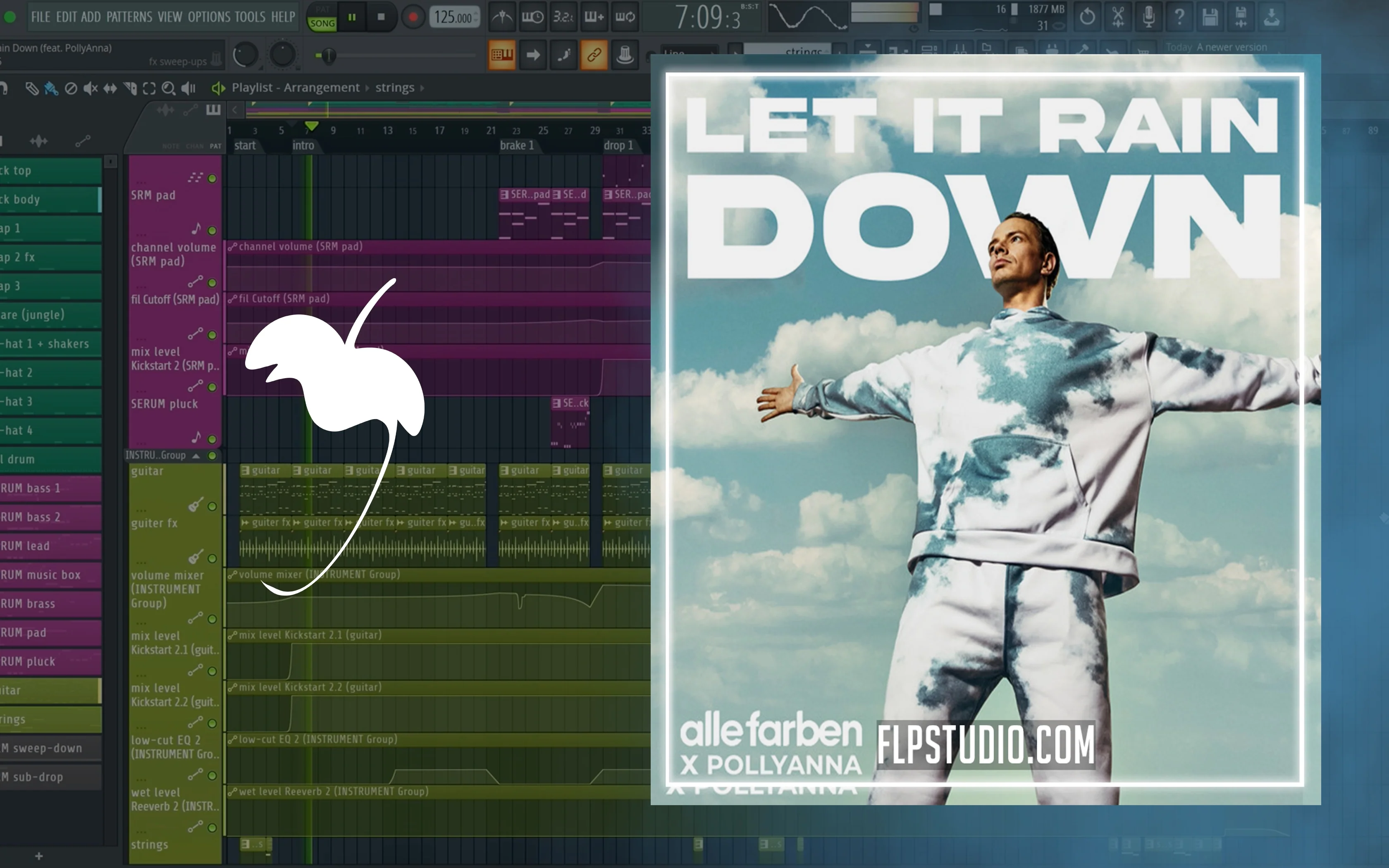The width and height of the screenshot is (1389, 868).
Task: Toggle the recording countdown icon
Action: (563, 17)
